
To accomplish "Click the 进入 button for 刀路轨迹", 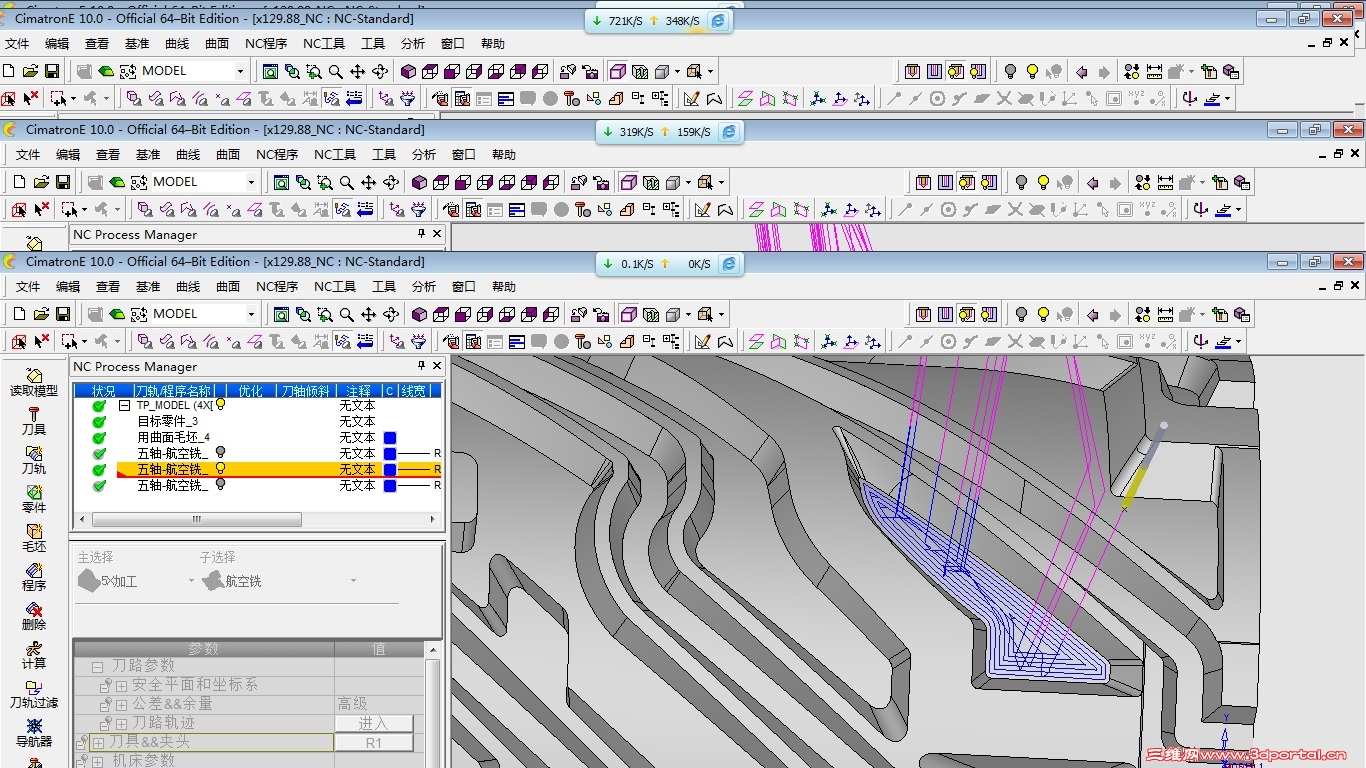I will click(373, 723).
